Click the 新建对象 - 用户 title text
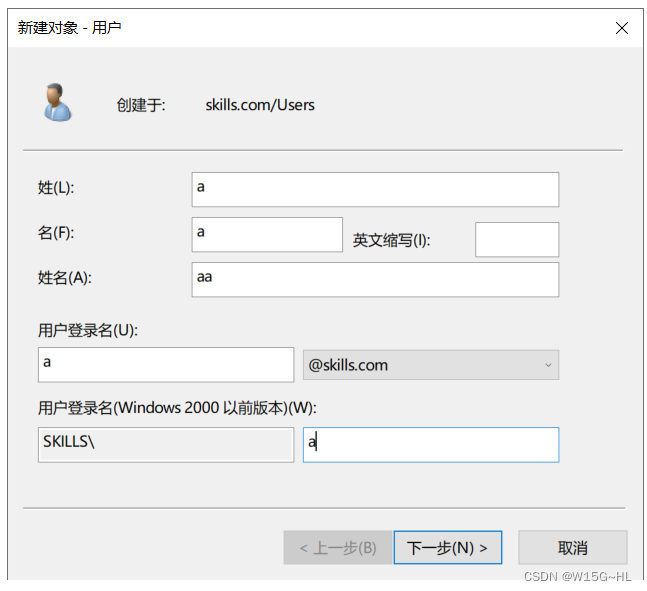 tap(69, 28)
